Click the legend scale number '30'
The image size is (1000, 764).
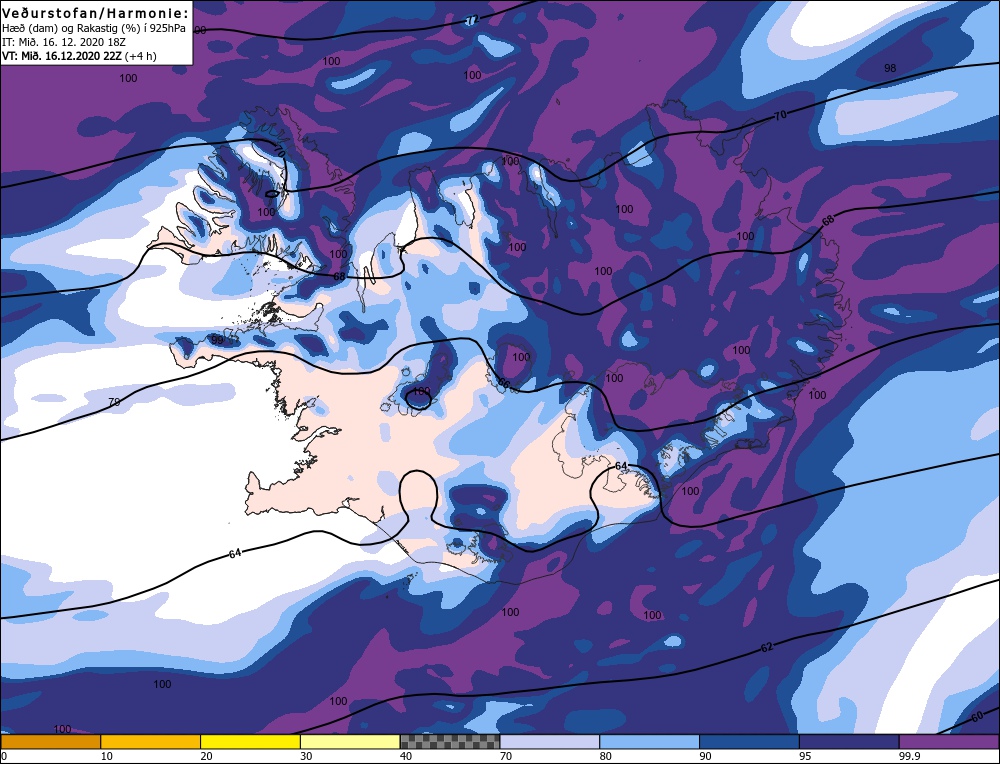306,756
